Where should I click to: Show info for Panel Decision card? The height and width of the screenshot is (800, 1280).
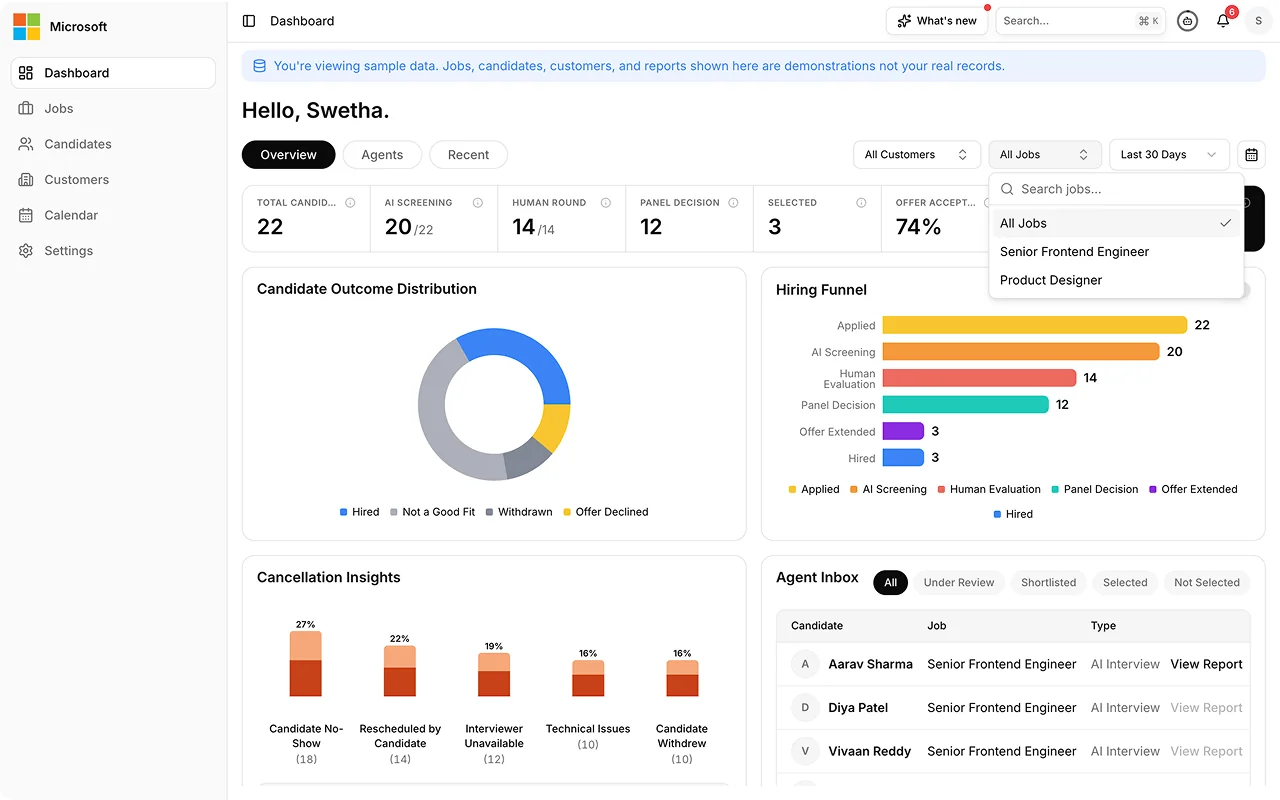click(x=733, y=203)
